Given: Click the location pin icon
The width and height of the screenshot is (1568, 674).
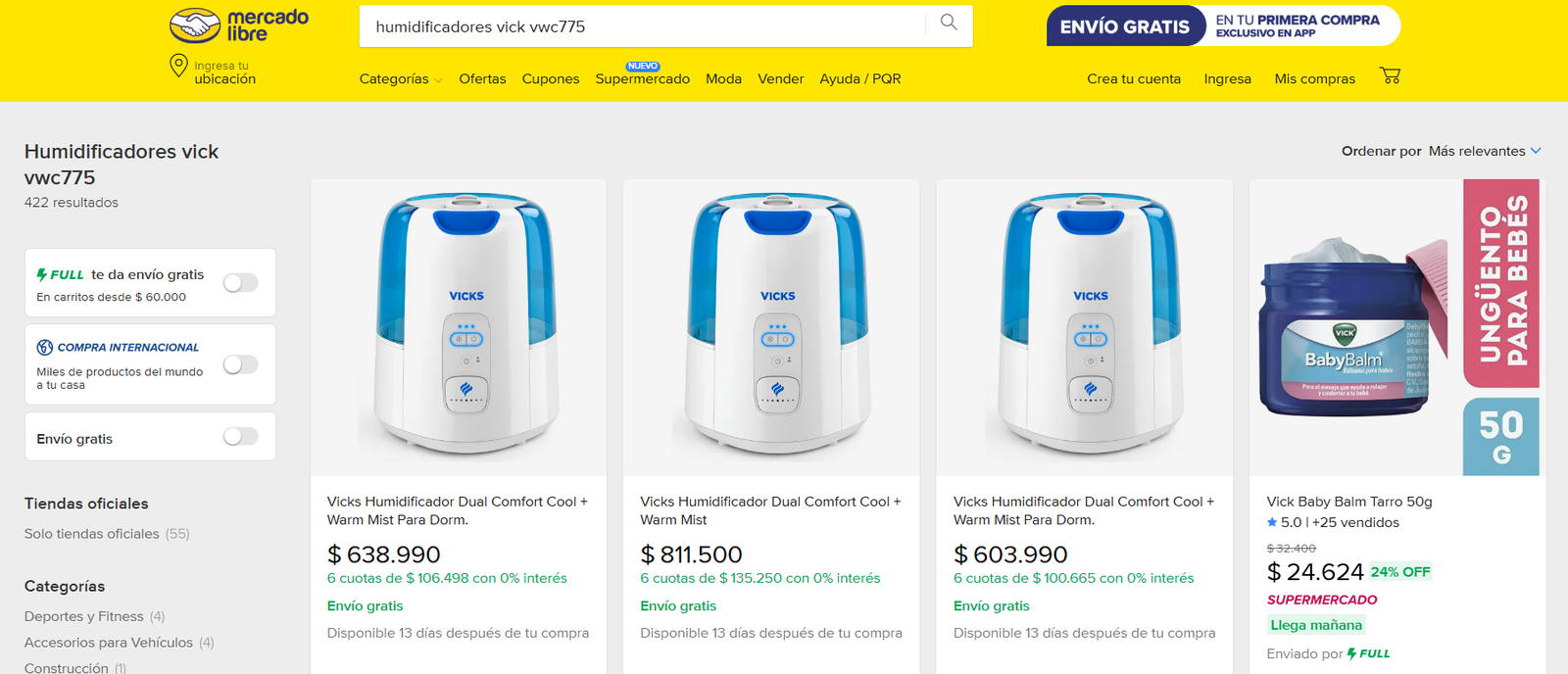Looking at the screenshot, I should (178, 66).
